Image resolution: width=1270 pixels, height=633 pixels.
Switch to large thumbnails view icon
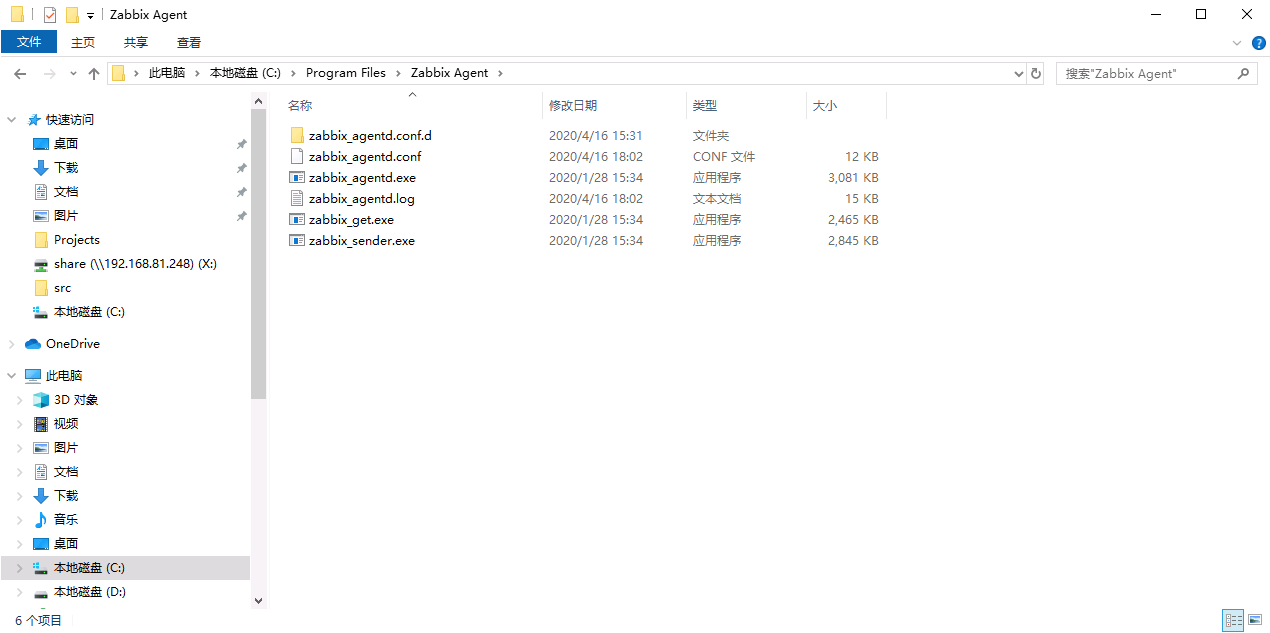[x=1254, y=621]
